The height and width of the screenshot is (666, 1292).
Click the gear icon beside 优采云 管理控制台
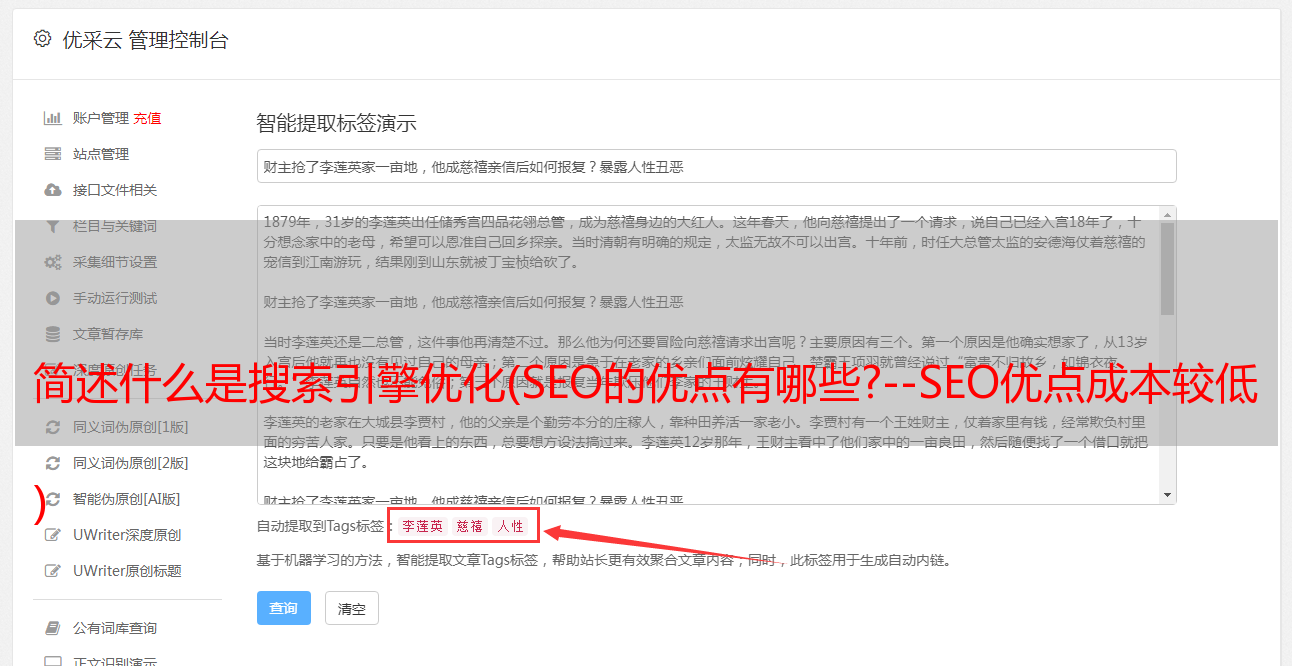(x=42, y=39)
